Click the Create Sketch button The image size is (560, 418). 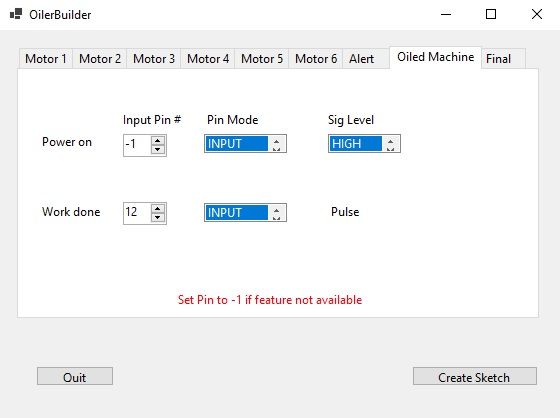tap(475, 376)
